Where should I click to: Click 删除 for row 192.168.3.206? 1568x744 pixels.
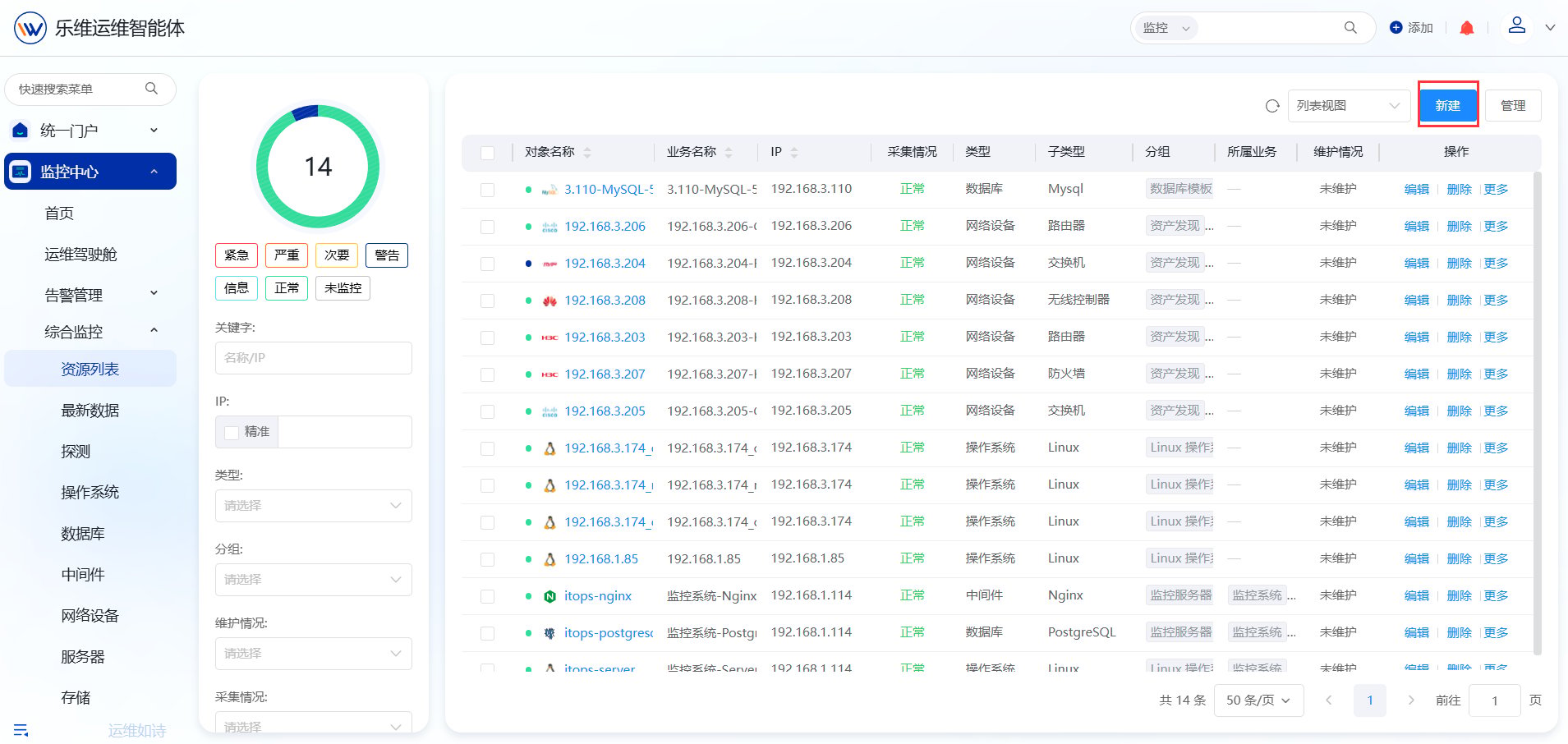point(1460,227)
